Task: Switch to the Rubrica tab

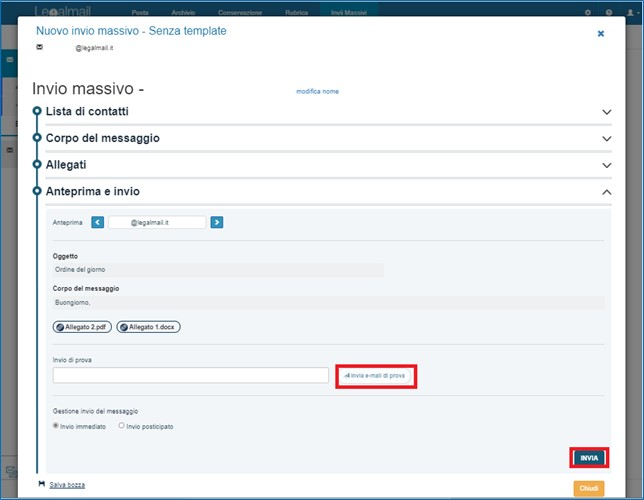Action: pos(297,12)
